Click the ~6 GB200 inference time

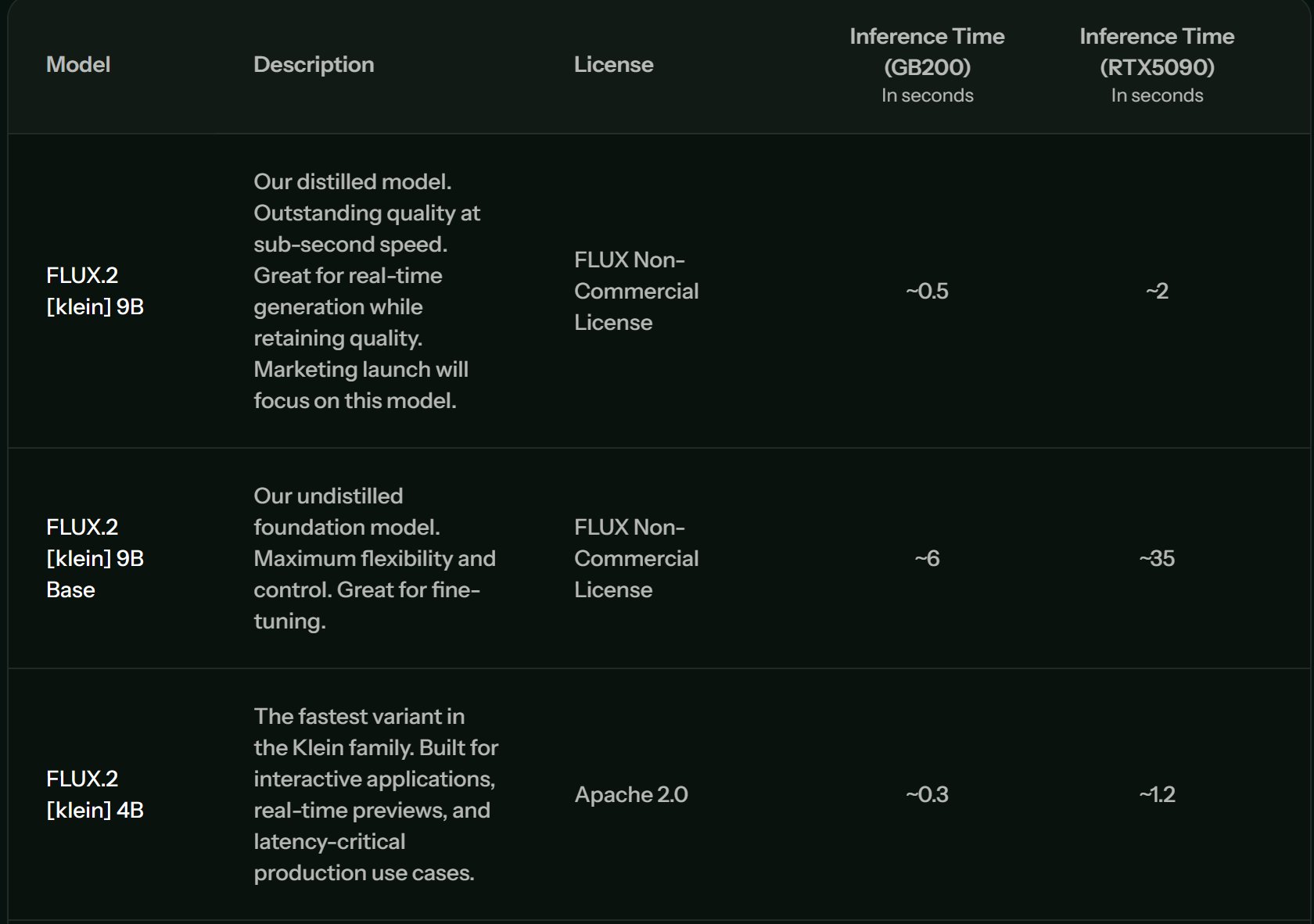tap(927, 558)
